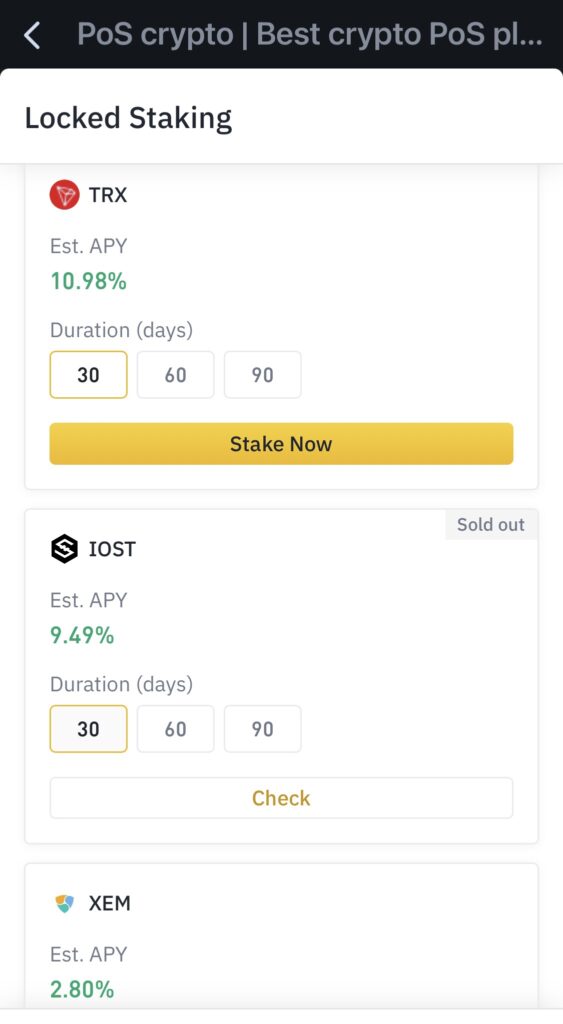Image resolution: width=563 pixels, height=1024 pixels.
Task: Choose 90 days duration for TRX
Action: pos(263,375)
